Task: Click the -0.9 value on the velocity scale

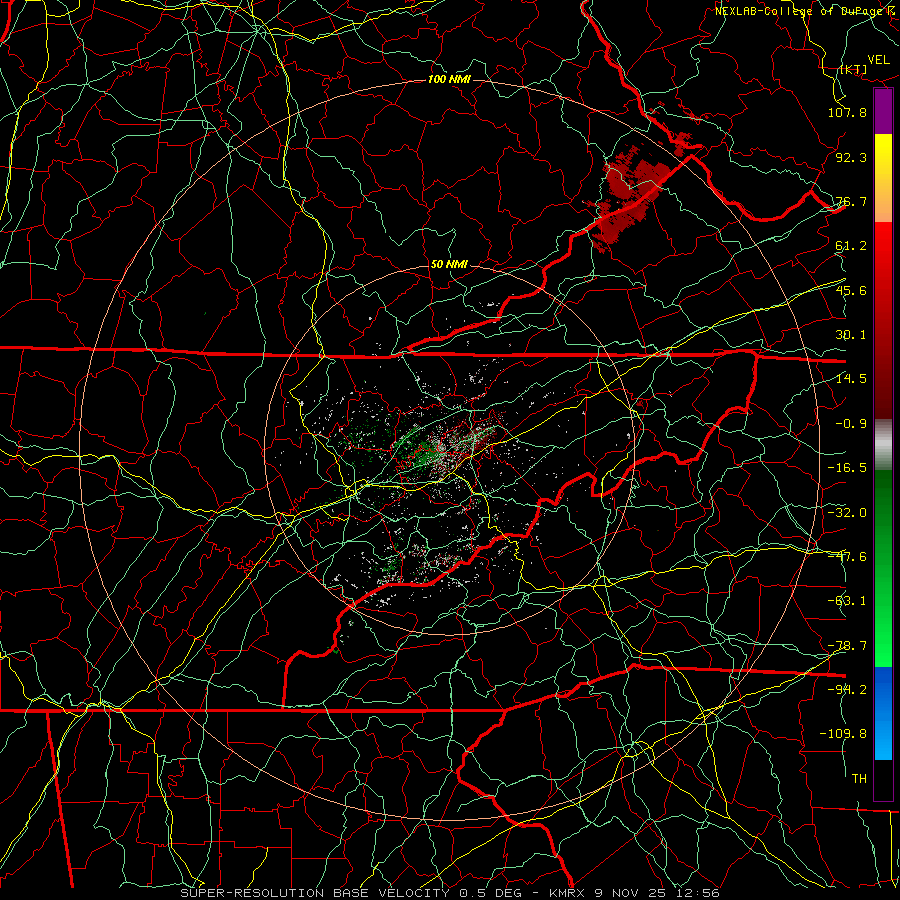Action: click(851, 424)
